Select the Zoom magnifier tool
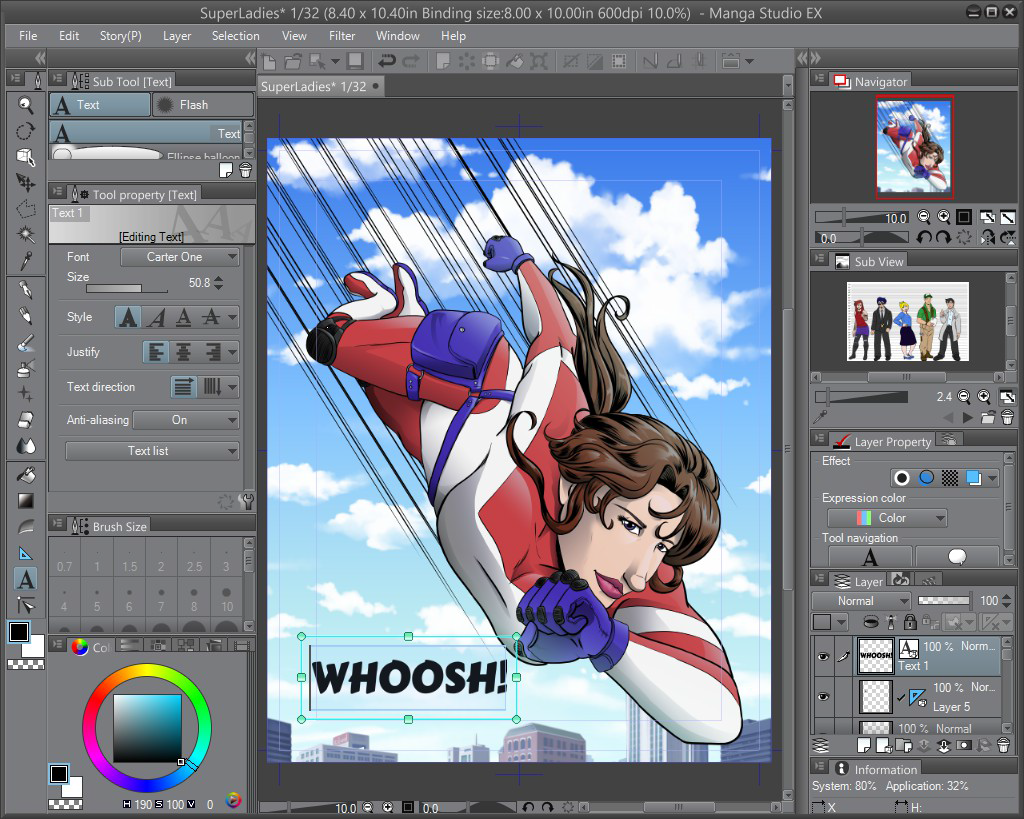Screen dimensions: 1024x819 click(x=26, y=104)
